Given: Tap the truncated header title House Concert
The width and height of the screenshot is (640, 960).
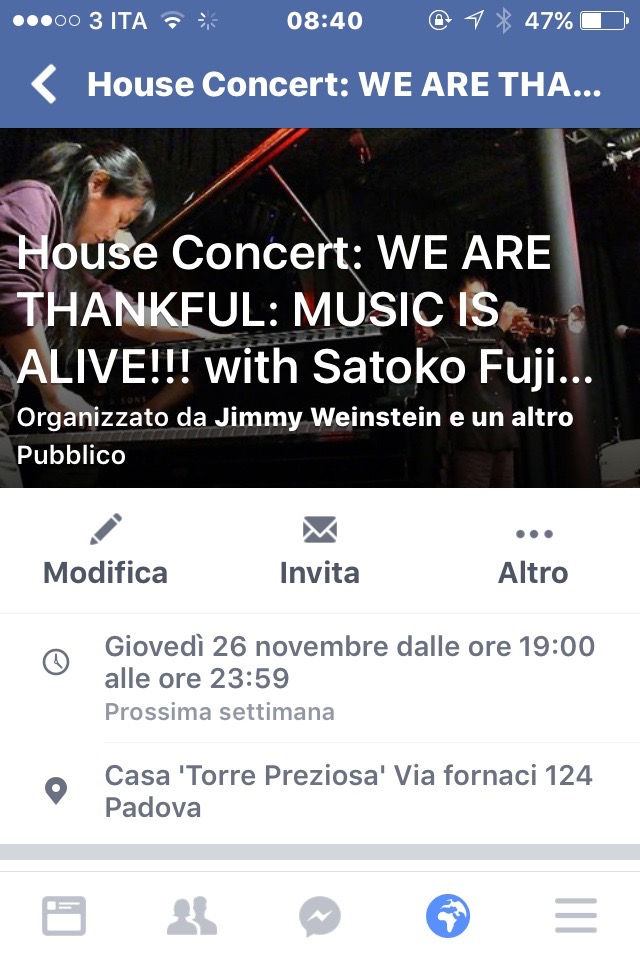Looking at the screenshot, I should click(344, 84).
